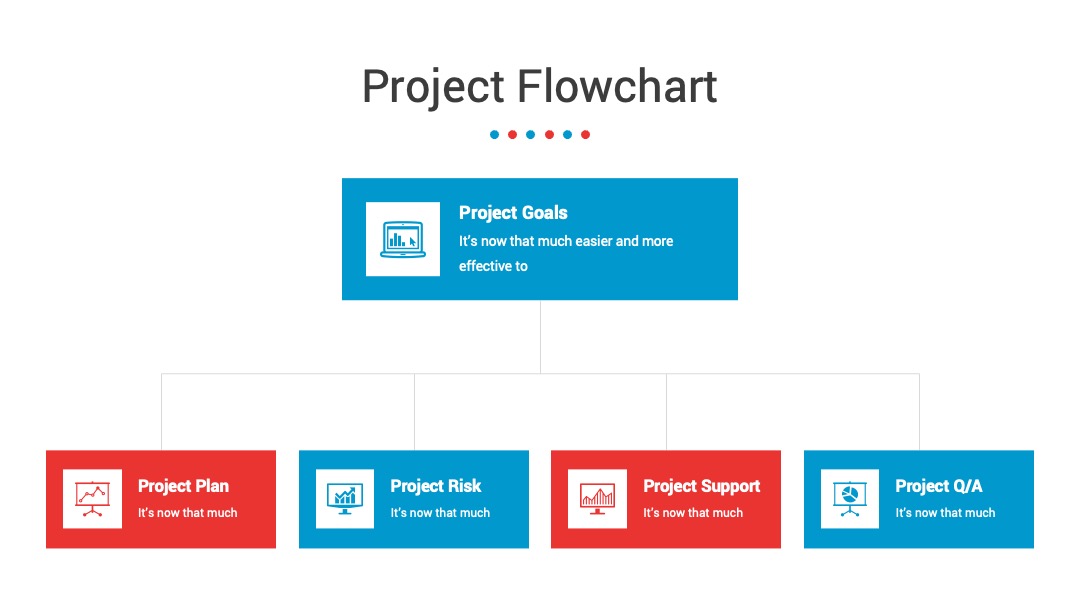
Task: Click the area chart monitor icon in Project Support
Action: click(x=597, y=499)
